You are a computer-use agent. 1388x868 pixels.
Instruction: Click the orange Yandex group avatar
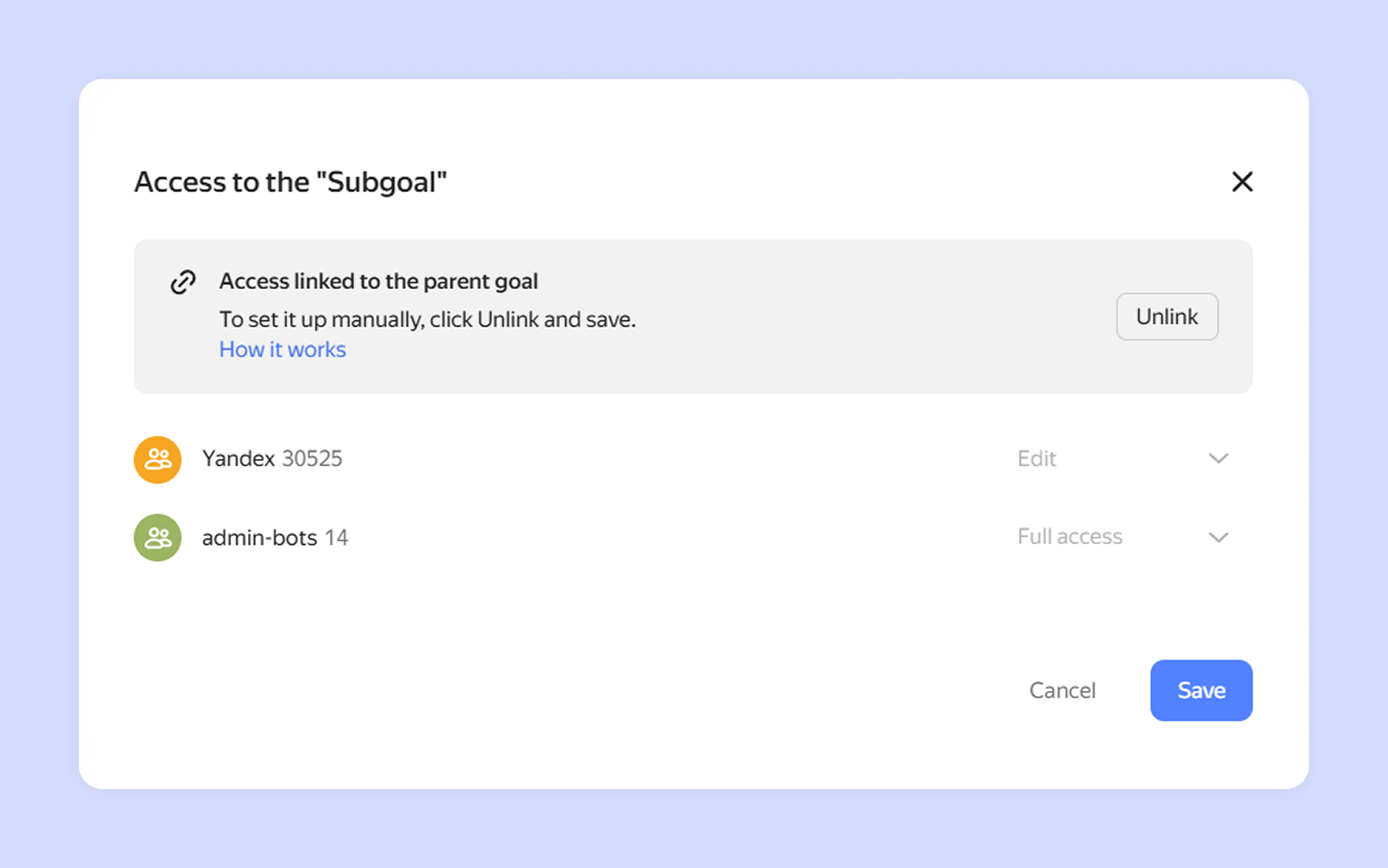pyautogui.click(x=158, y=460)
